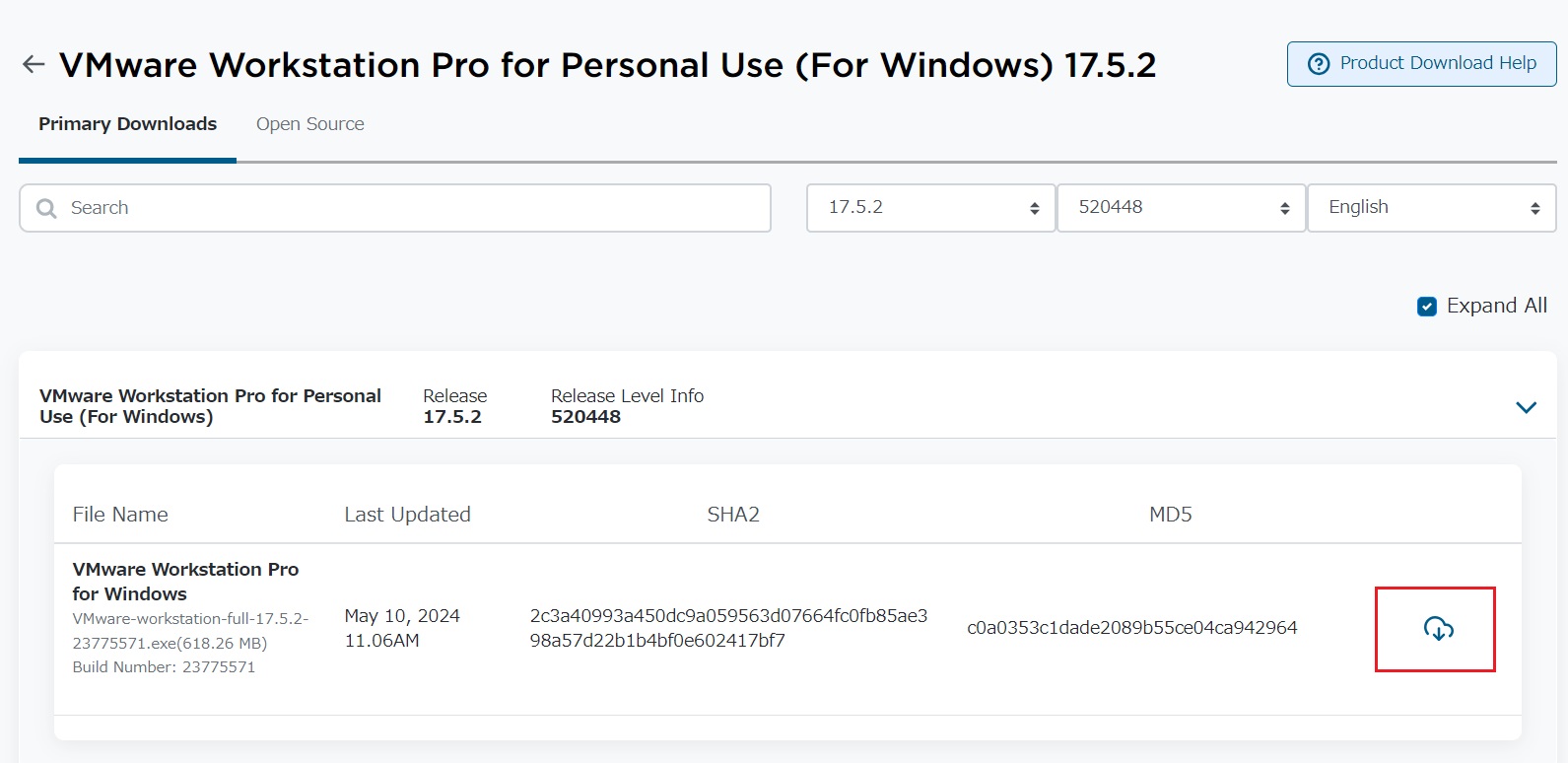Click inside the Search input field
The height and width of the screenshot is (763, 1568).
coord(394,208)
